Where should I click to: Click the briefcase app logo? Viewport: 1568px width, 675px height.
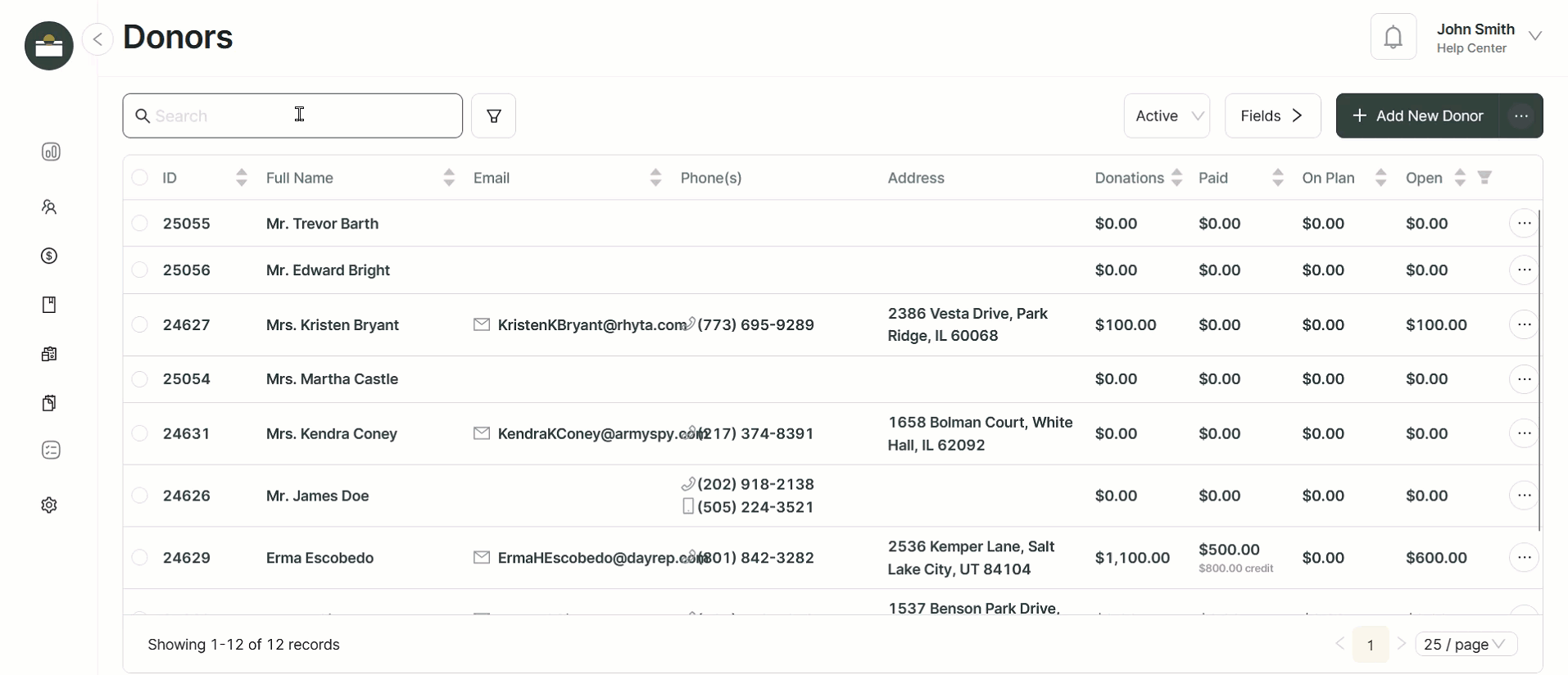pos(49,46)
